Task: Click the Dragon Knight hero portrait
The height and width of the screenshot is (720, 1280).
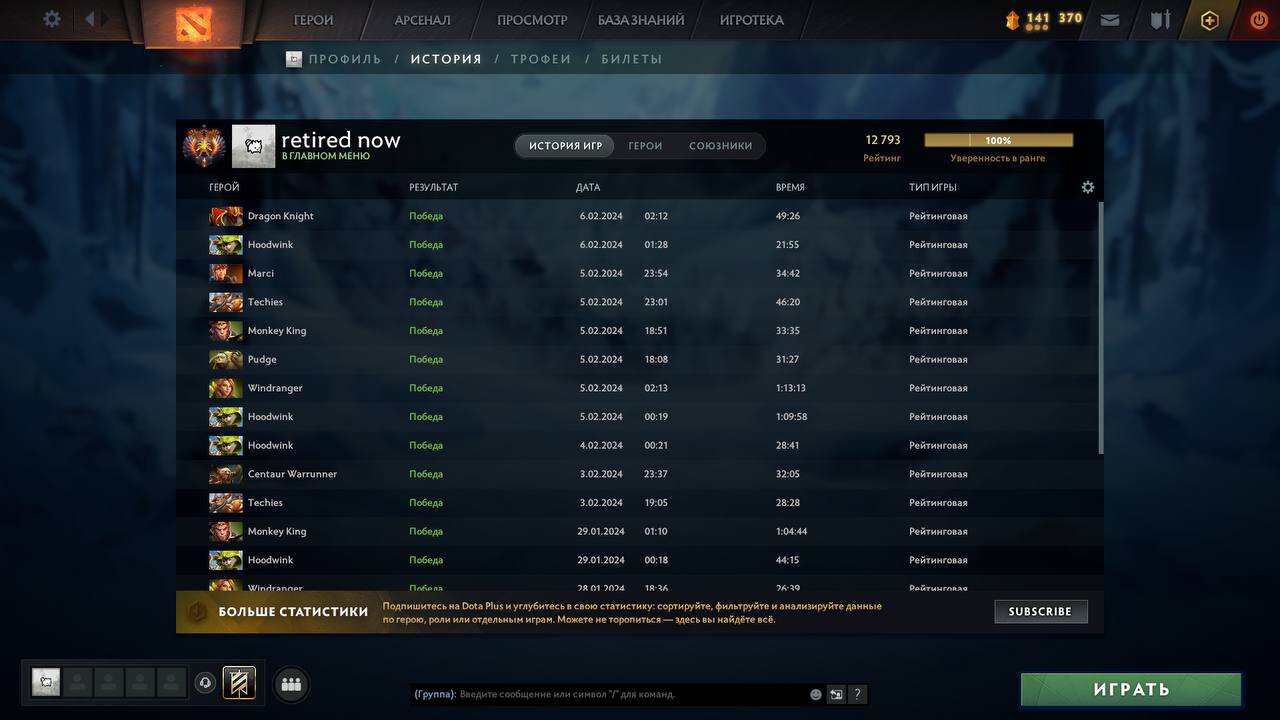Action: tap(226, 216)
